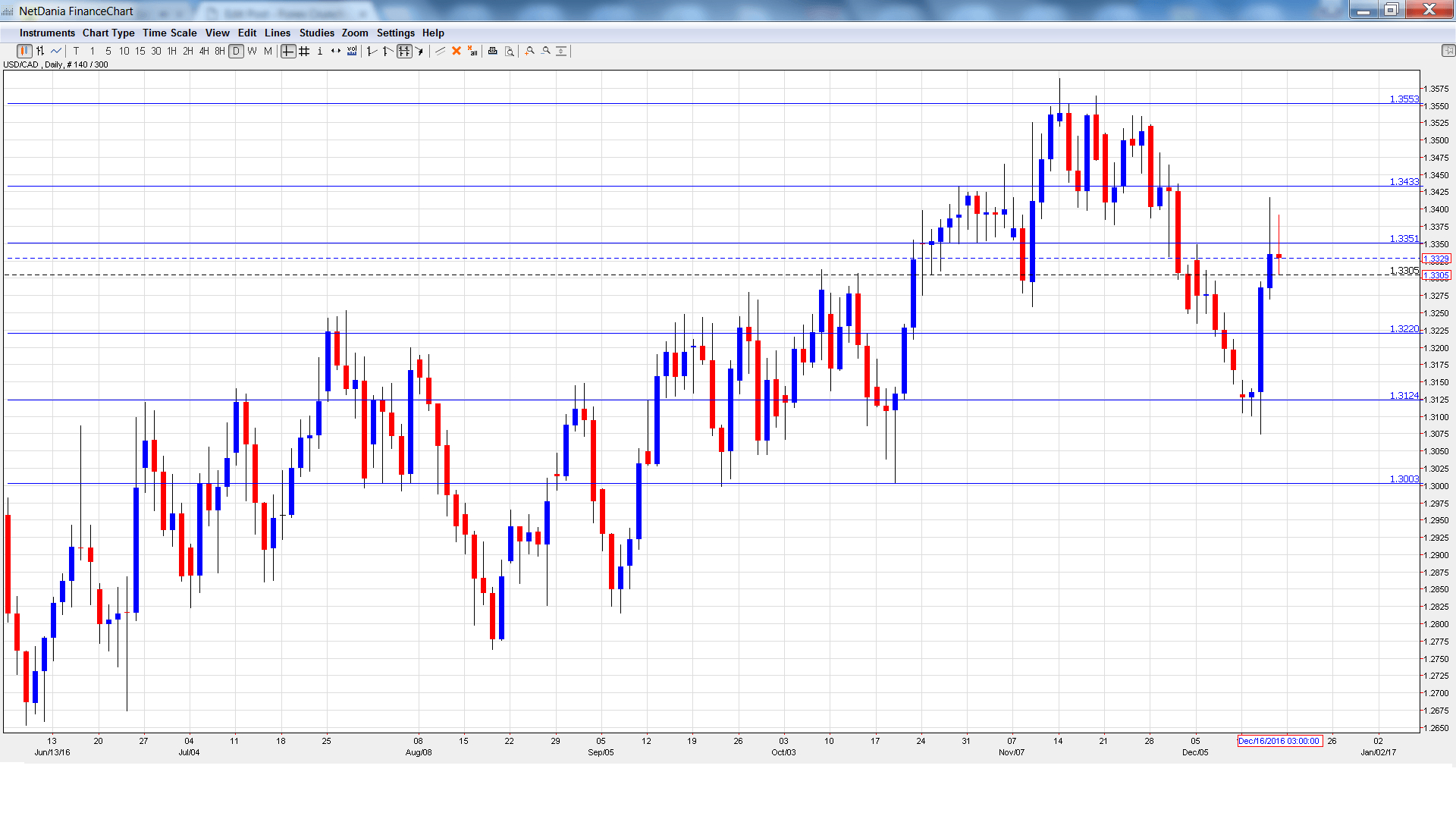
Task: Toggle chart grid lines
Action: (x=304, y=51)
